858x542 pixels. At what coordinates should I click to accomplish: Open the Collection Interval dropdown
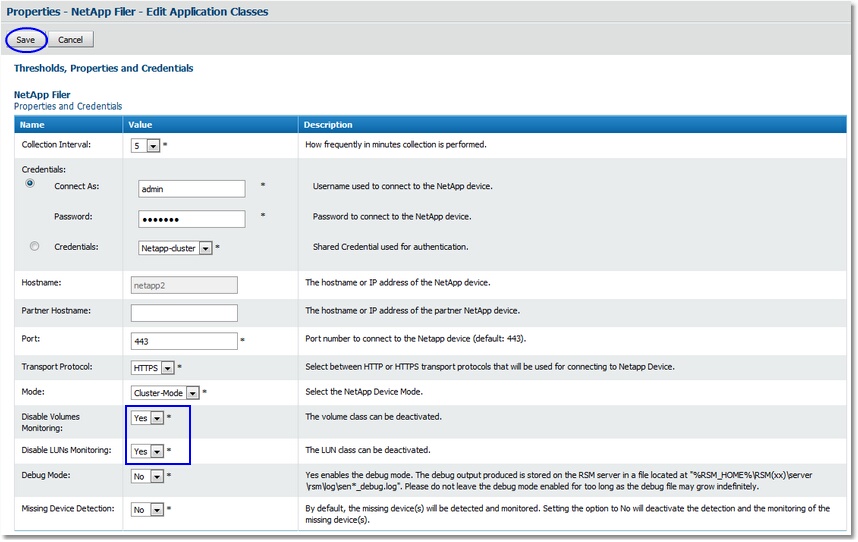[146, 145]
